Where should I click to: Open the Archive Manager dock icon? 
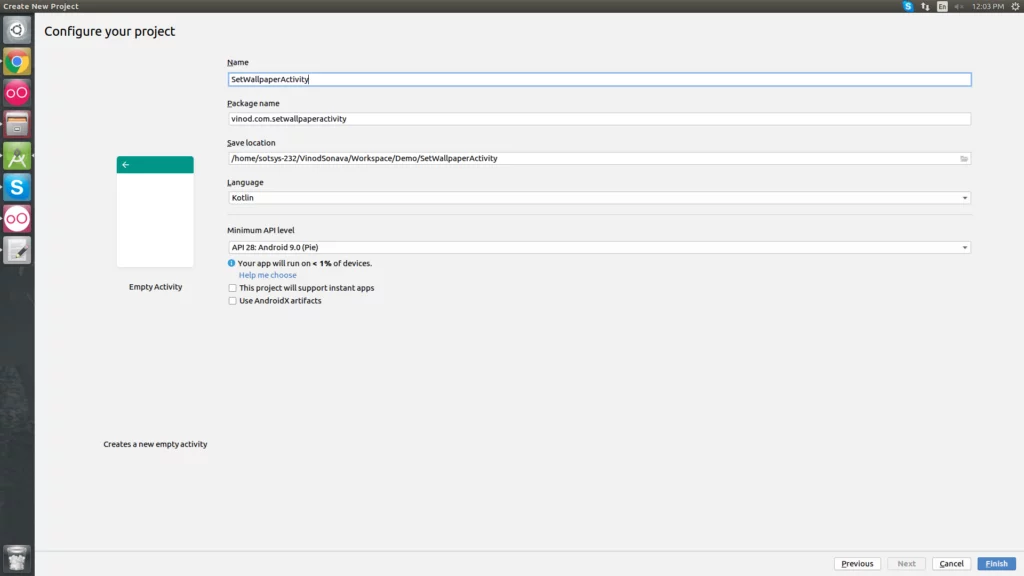pyautogui.click(x=16, y=125)
